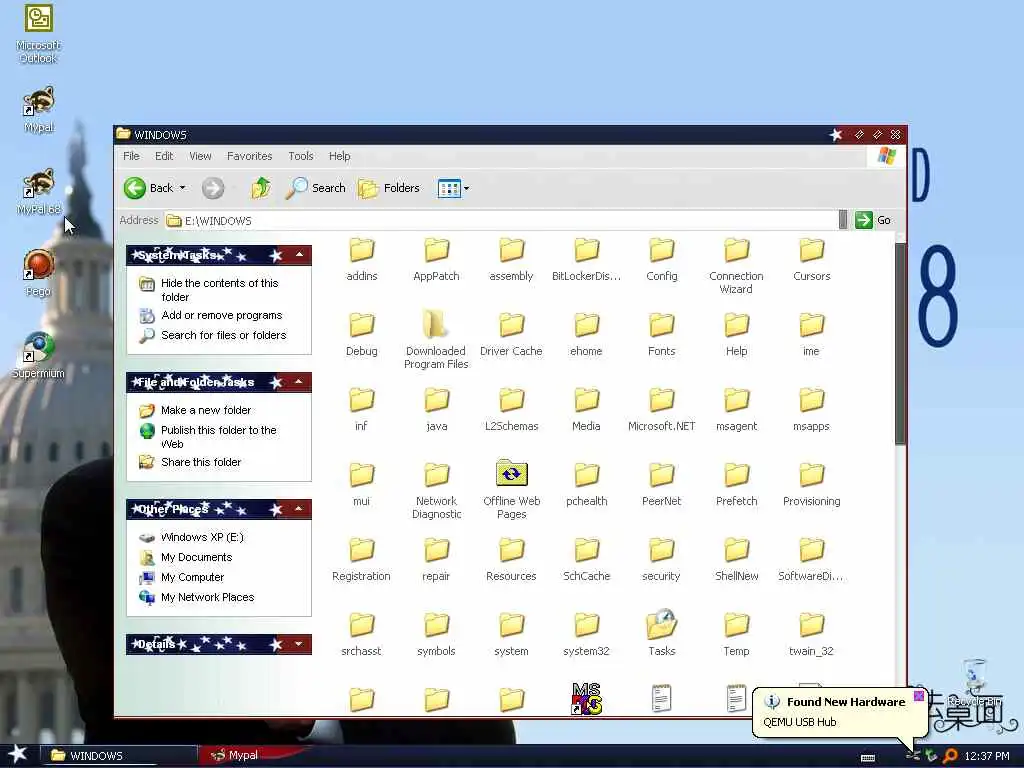Viewport: 1024px width, 768px height.
Task: Click the Forward arrow toolbar button
Action: tap(212, 188)
